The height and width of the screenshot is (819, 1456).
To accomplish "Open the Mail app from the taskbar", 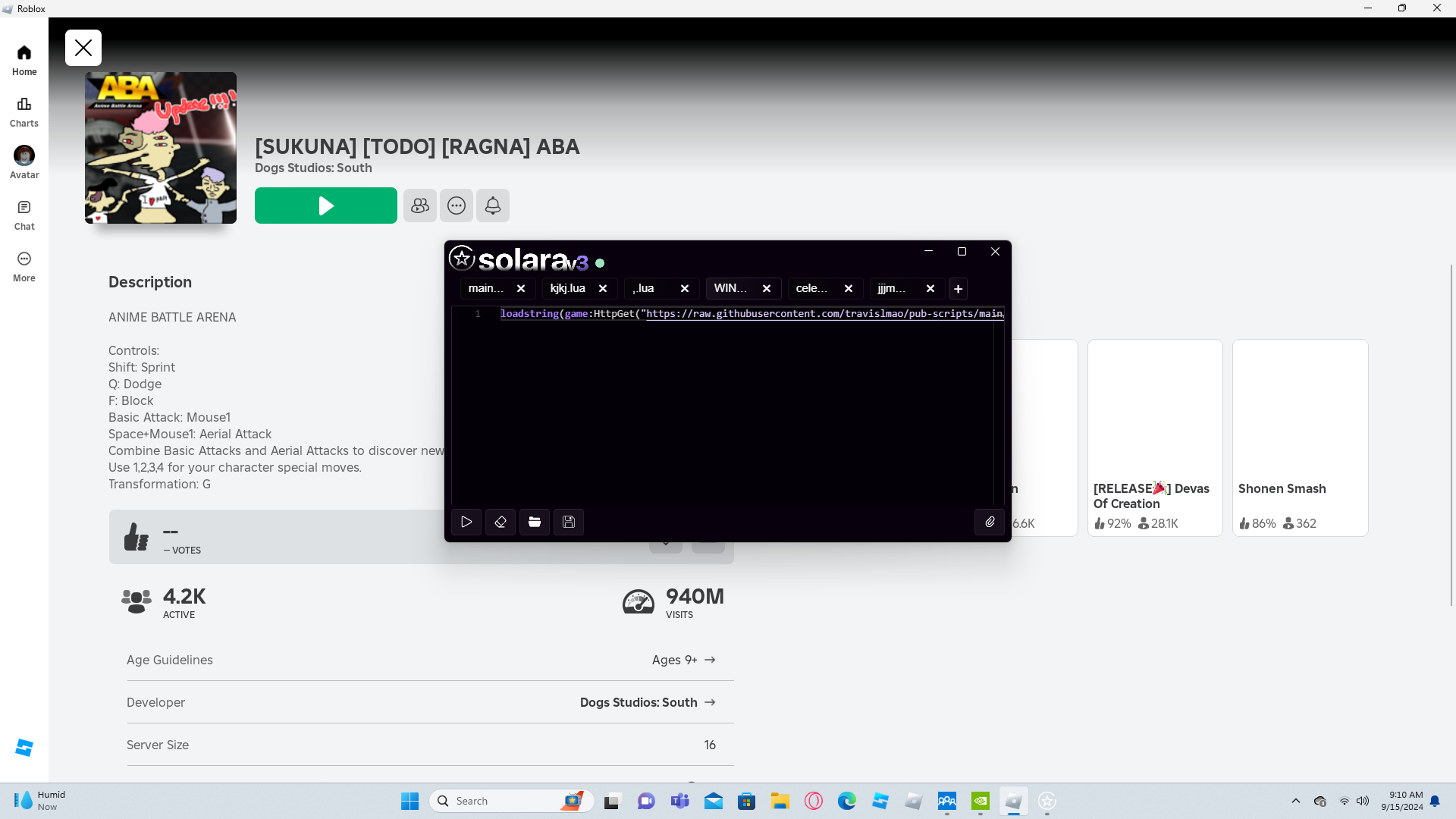I will (713, 801).
